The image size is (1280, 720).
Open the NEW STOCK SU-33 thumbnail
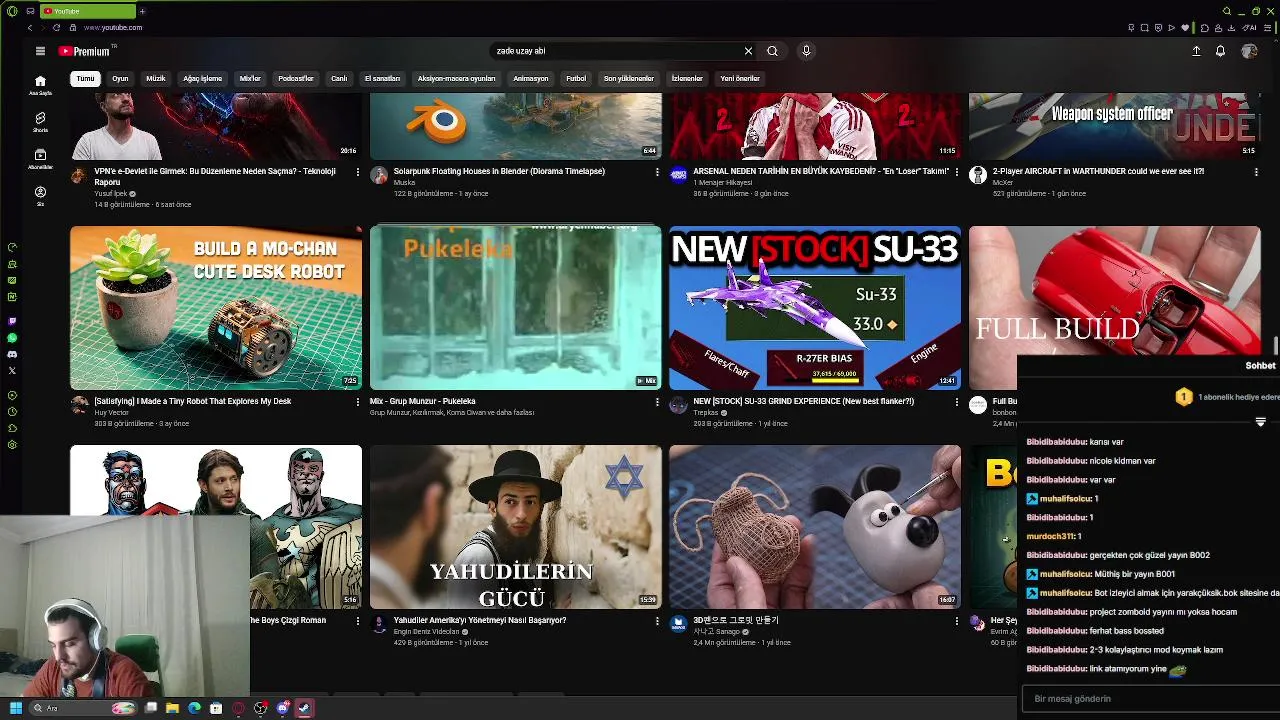click(815, 307)
